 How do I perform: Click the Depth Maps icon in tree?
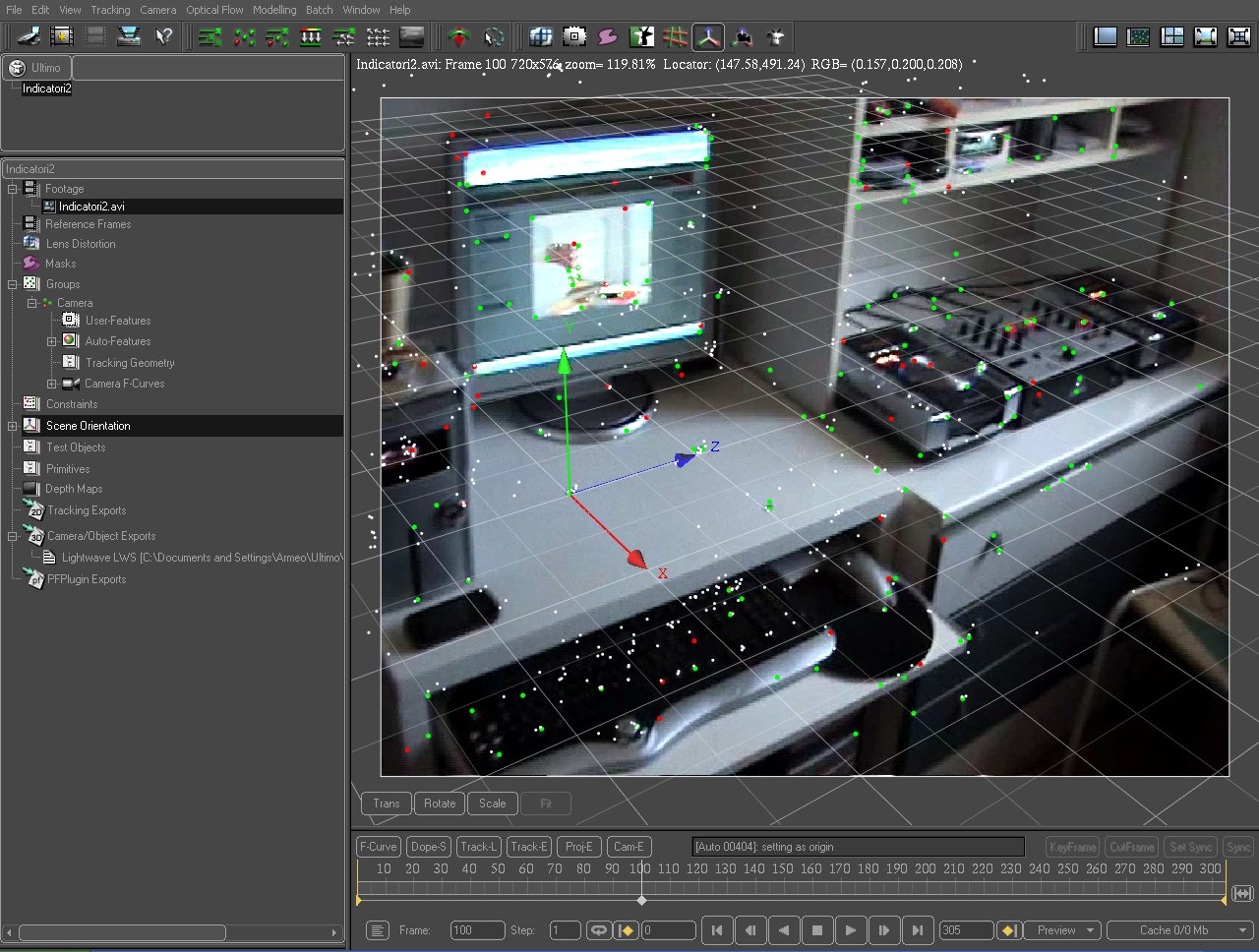click(x=30, y=489)
